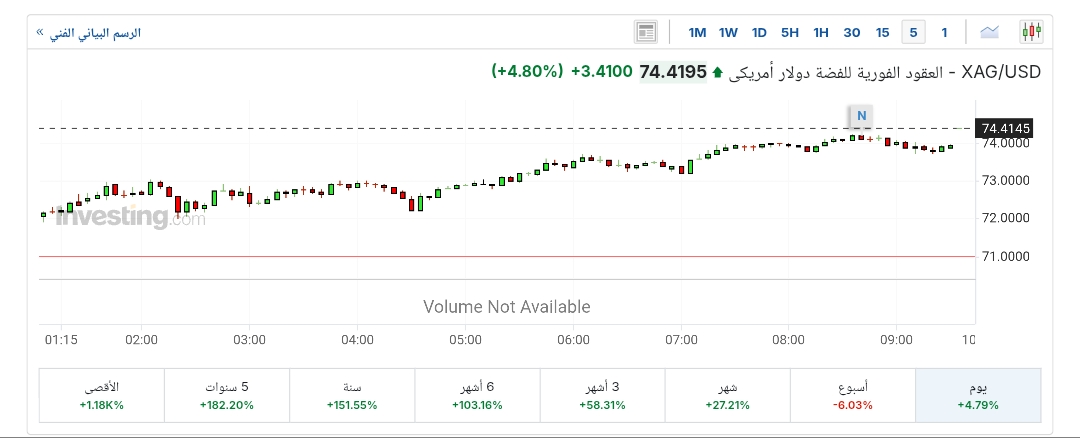Show the 3 أشهر performance period
The width and height of the screenshot is (1080, 438).
(602, 395)
